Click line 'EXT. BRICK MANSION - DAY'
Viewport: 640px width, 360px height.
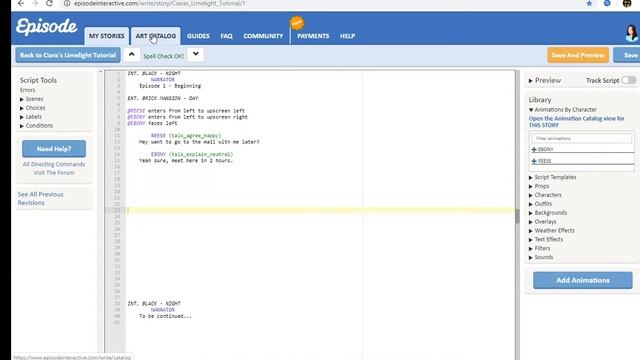[163, 98]
